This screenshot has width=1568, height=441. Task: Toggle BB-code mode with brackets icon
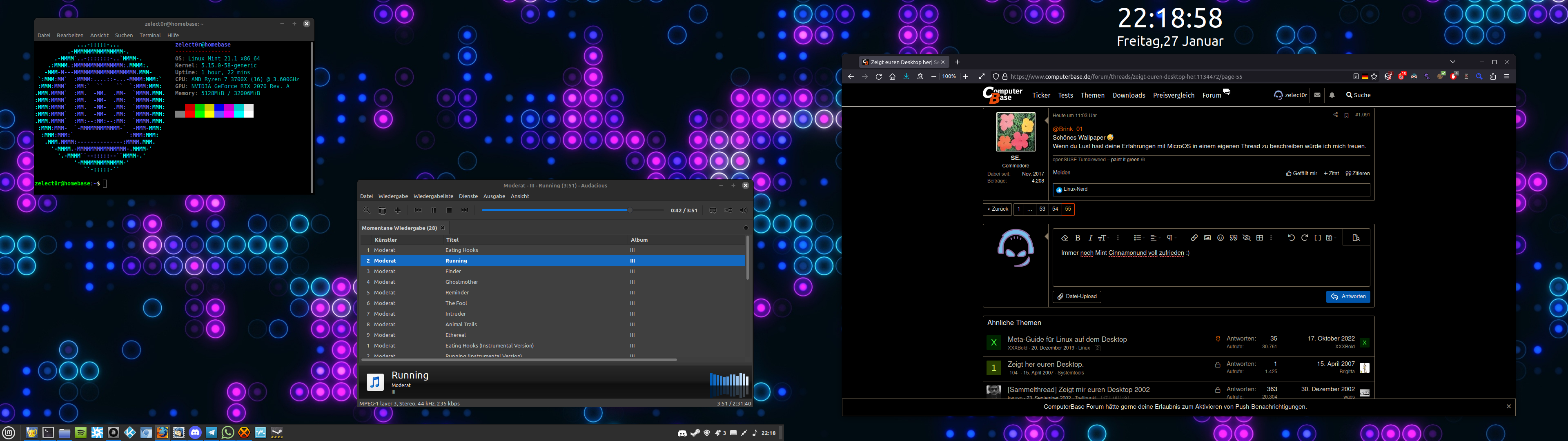pyautogui.click(x=1317, y=238)
